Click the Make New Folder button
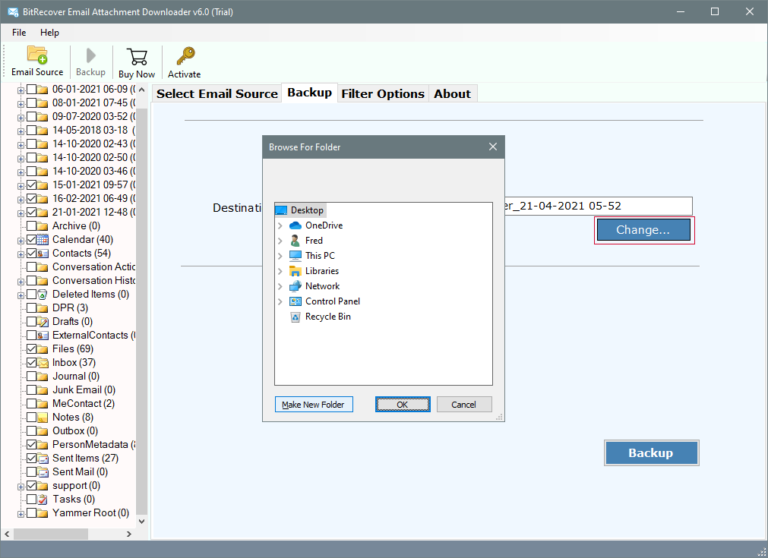This screenshot has height=558, width=768. tap(313, 404)
